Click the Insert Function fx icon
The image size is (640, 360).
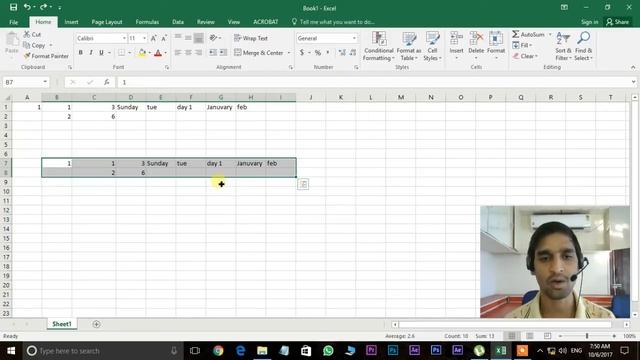[106, 82]
